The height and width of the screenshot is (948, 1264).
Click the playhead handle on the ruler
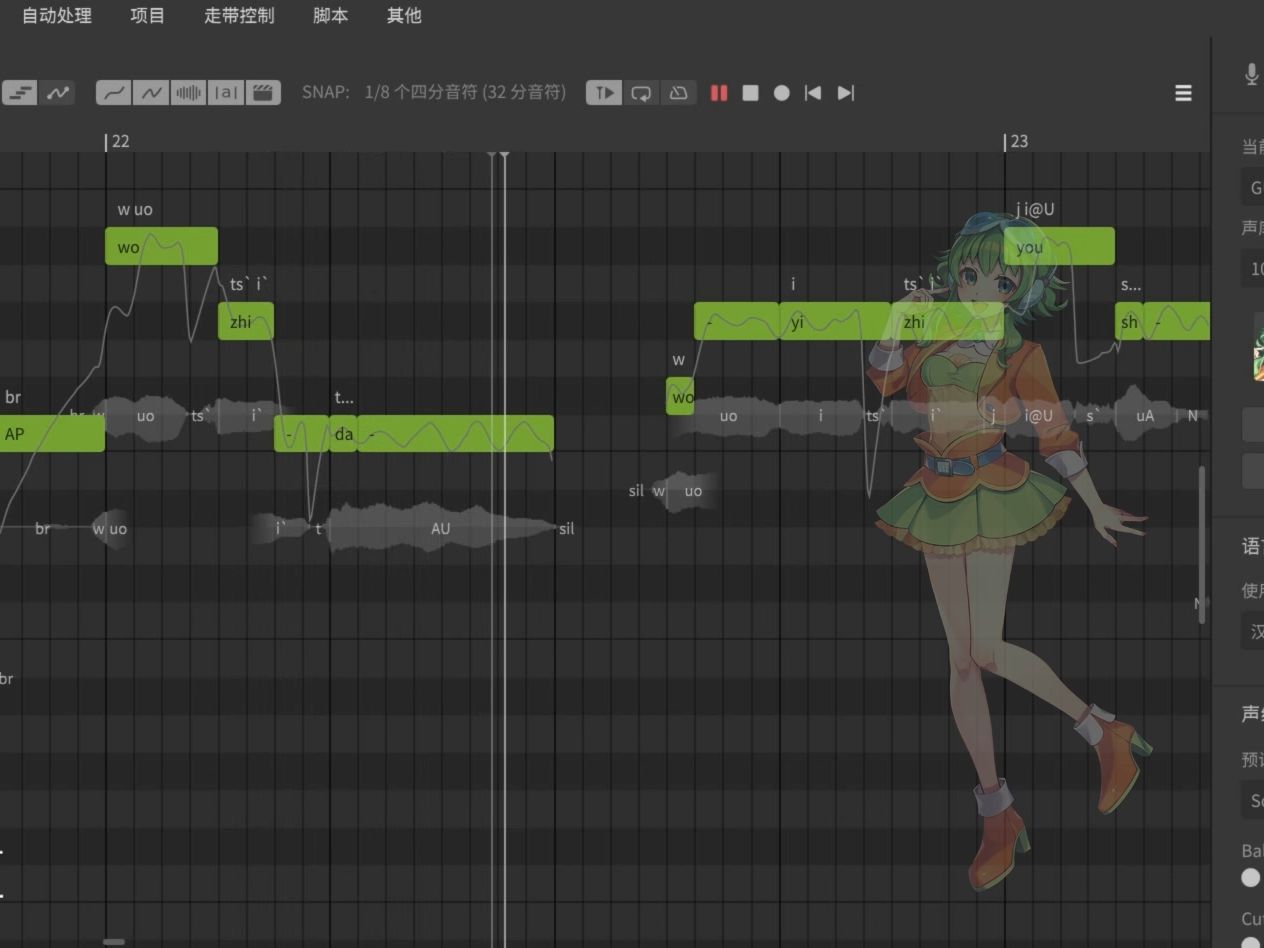click(x=504, y=153)
